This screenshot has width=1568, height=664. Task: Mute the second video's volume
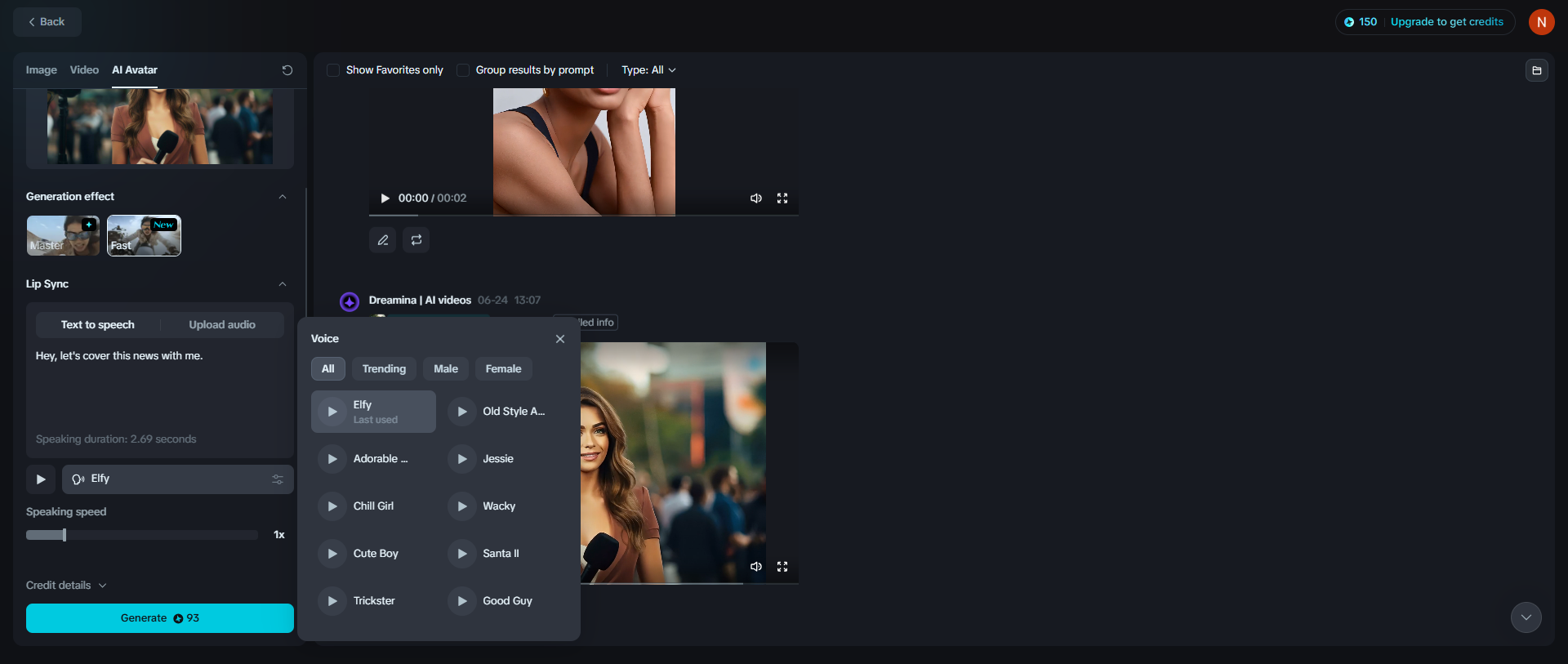pyautogui.click(x=756, y=566)
